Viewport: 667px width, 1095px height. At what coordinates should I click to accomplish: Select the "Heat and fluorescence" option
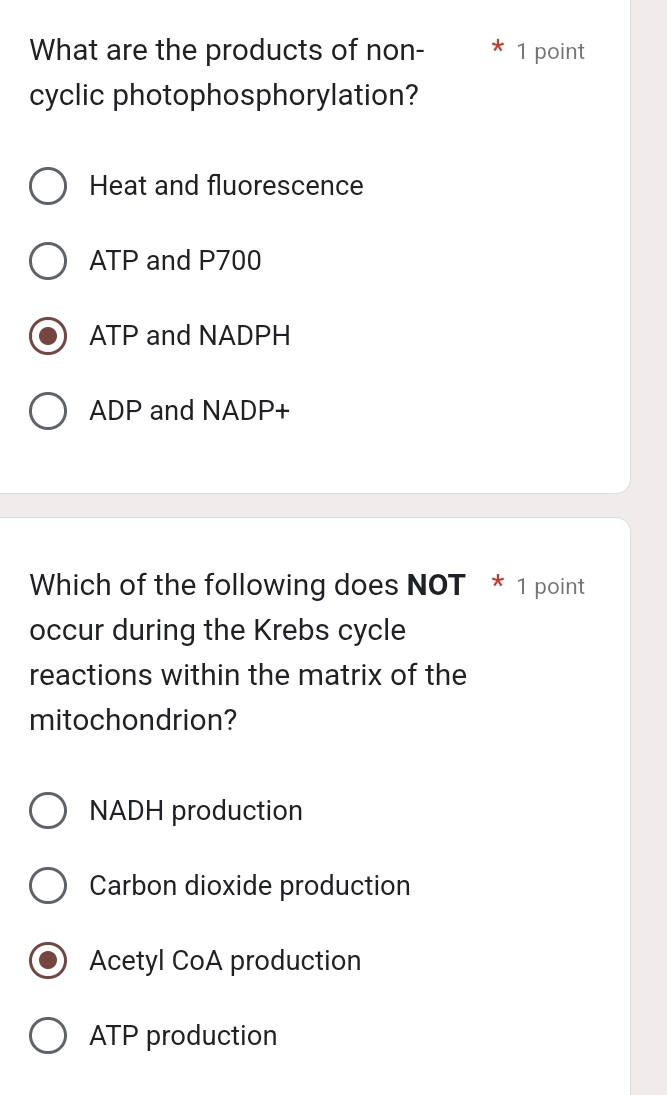48,186
